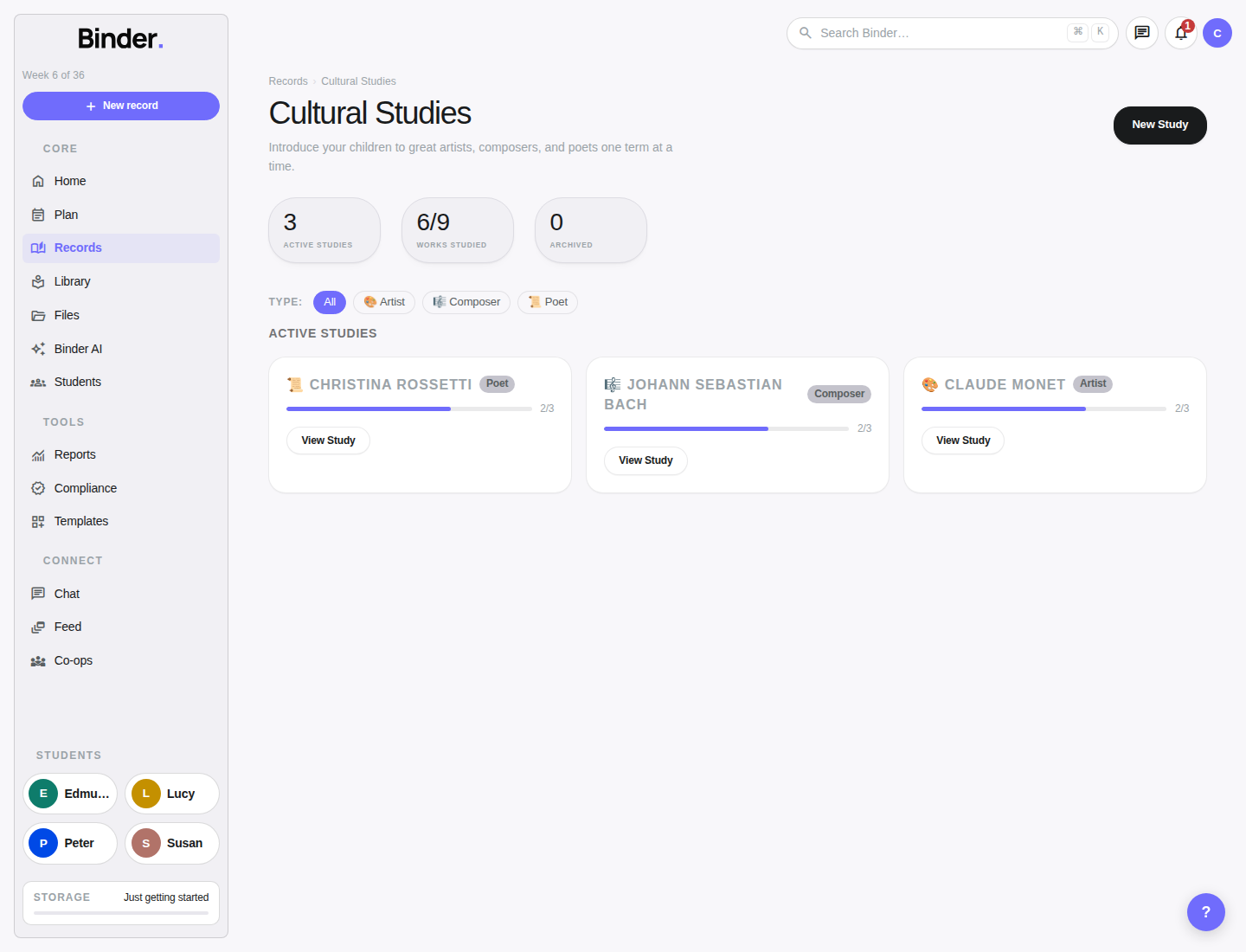Open the Library icon in sidebar

click(38, 281)
